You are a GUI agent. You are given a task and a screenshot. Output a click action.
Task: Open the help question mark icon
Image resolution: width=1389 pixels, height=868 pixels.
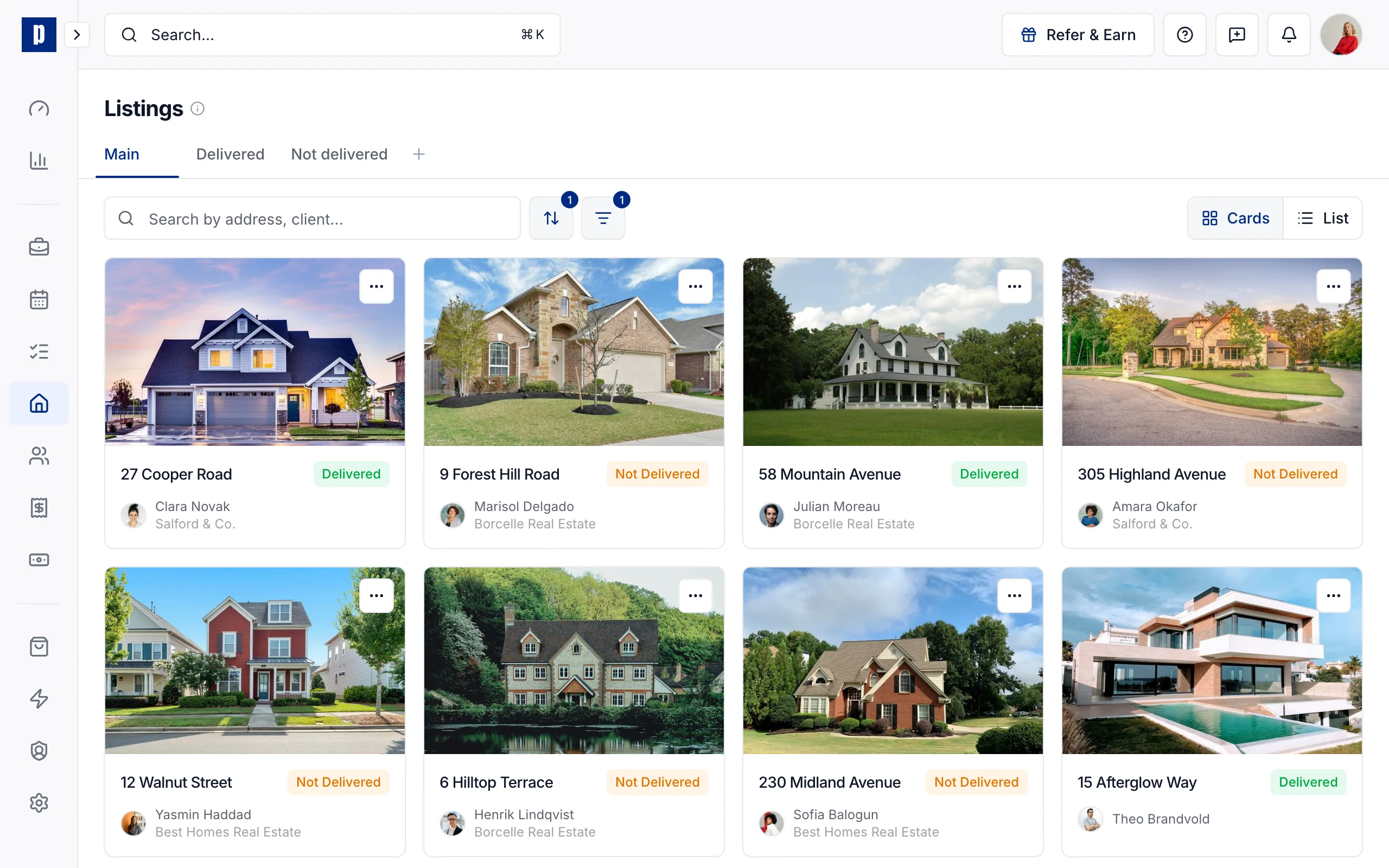pyautogui.click(x=1184, y=34)
